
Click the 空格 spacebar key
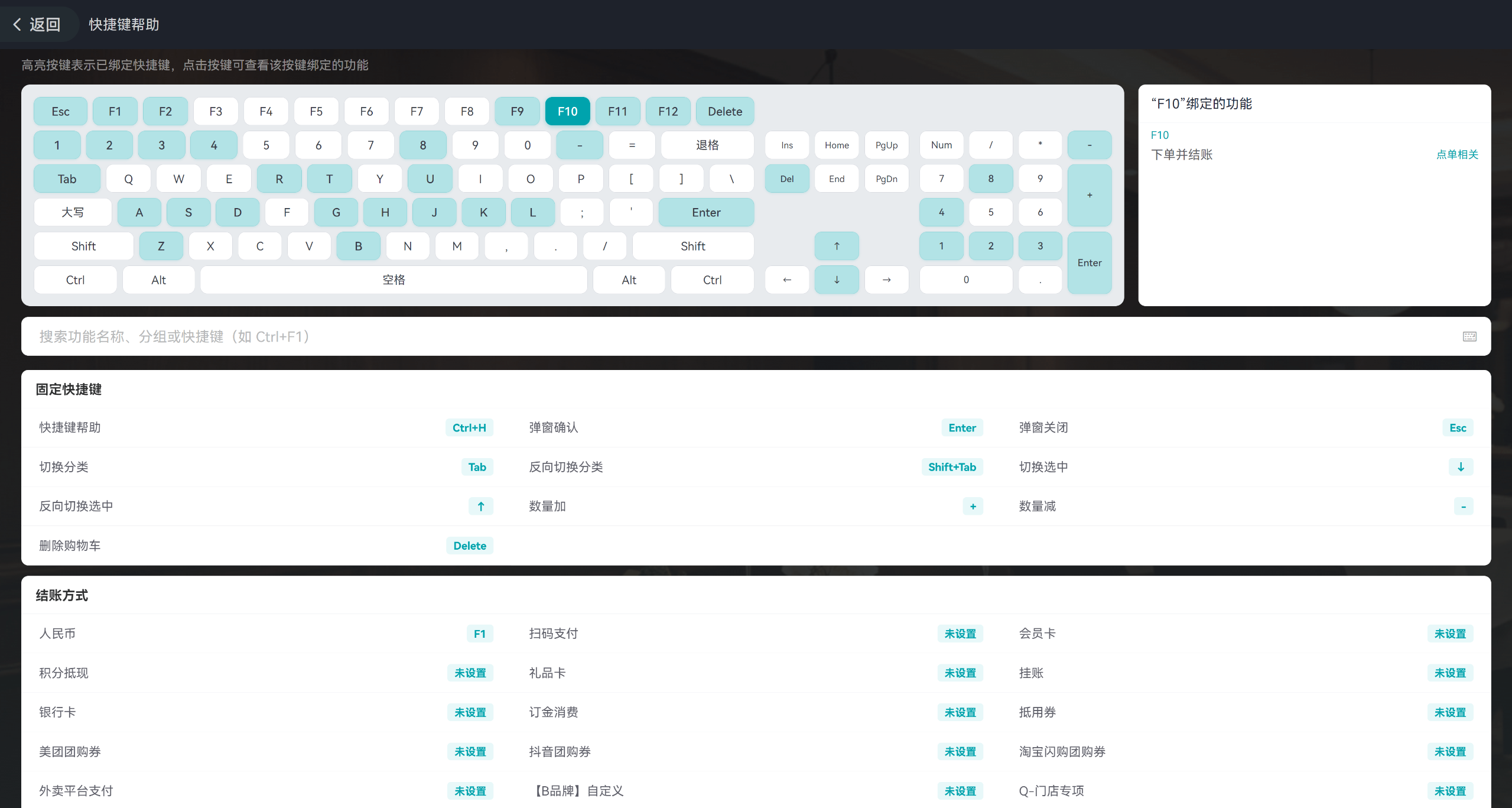coord(394,280)
